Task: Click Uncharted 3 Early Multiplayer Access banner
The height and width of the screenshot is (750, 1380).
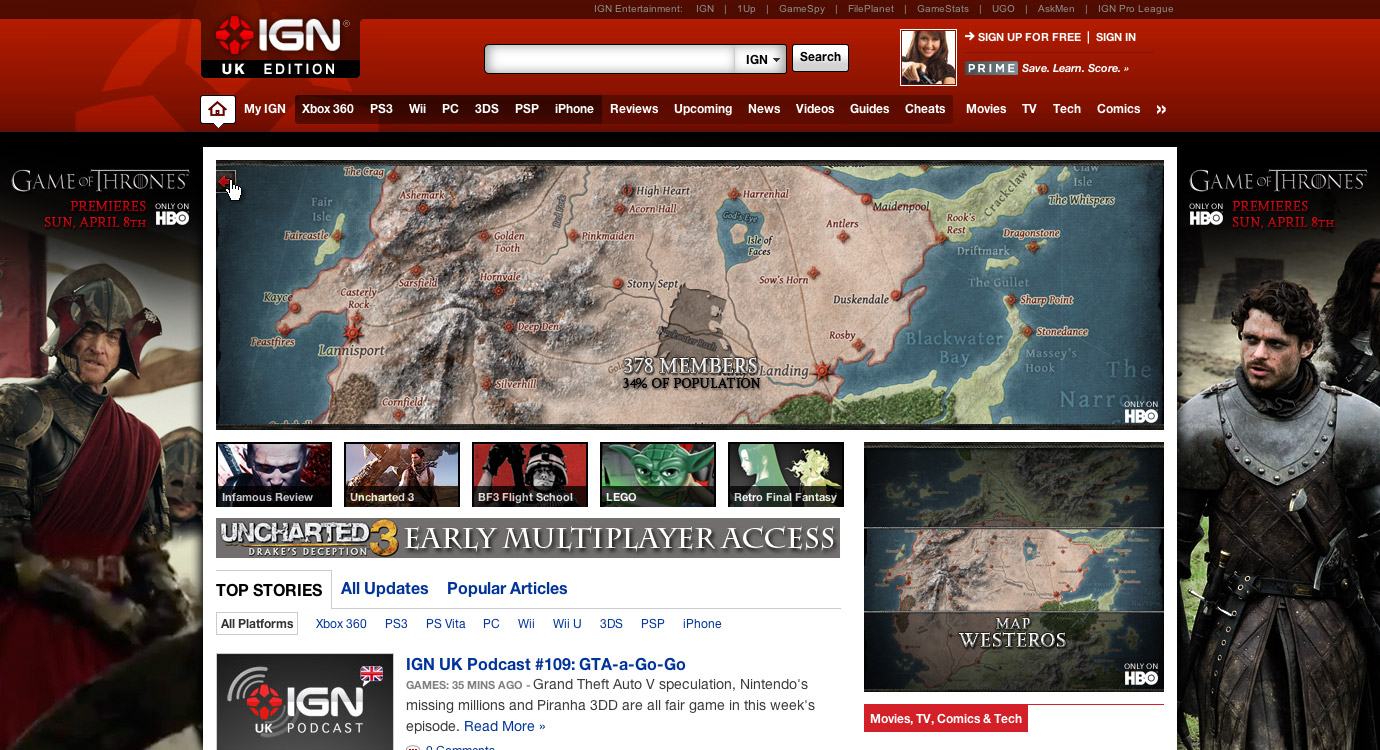Action: (x=528, y=538)
